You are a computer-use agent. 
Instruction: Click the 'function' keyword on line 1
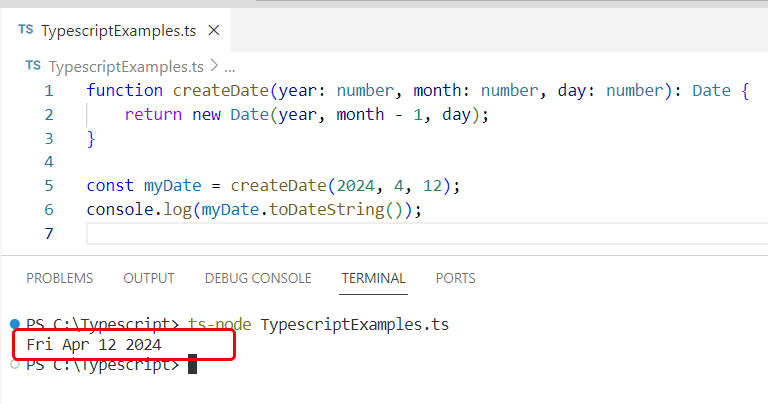coord(124,91)
